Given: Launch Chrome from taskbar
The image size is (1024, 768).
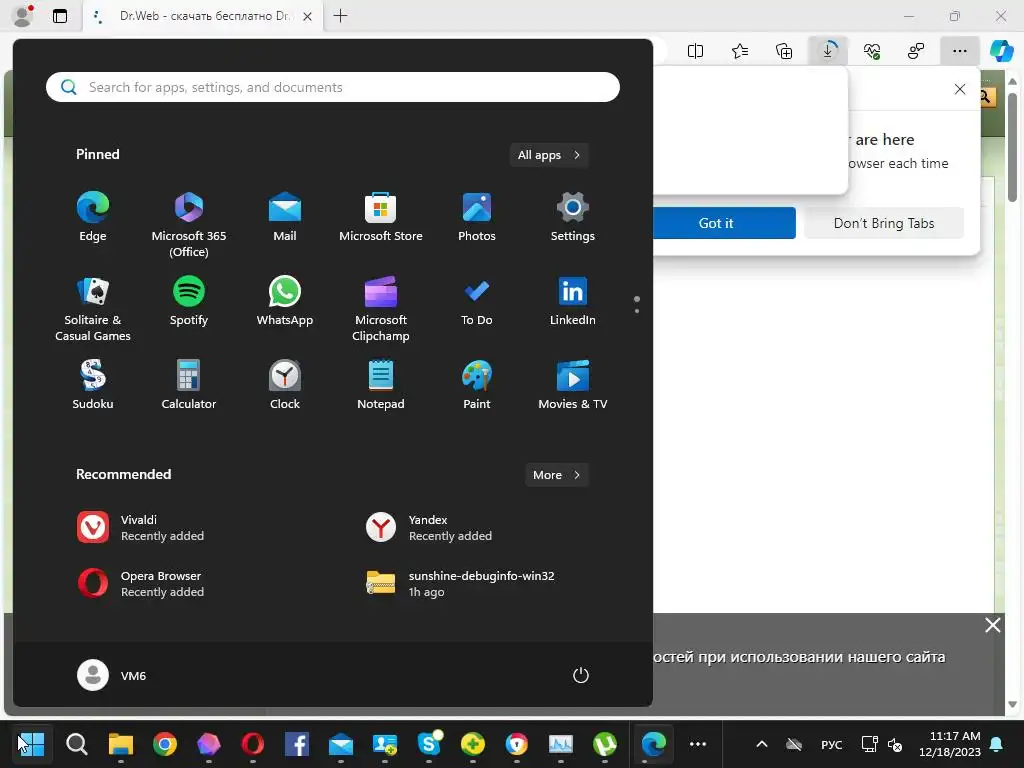Looking at the screenshot, I should tap(165, 744).
